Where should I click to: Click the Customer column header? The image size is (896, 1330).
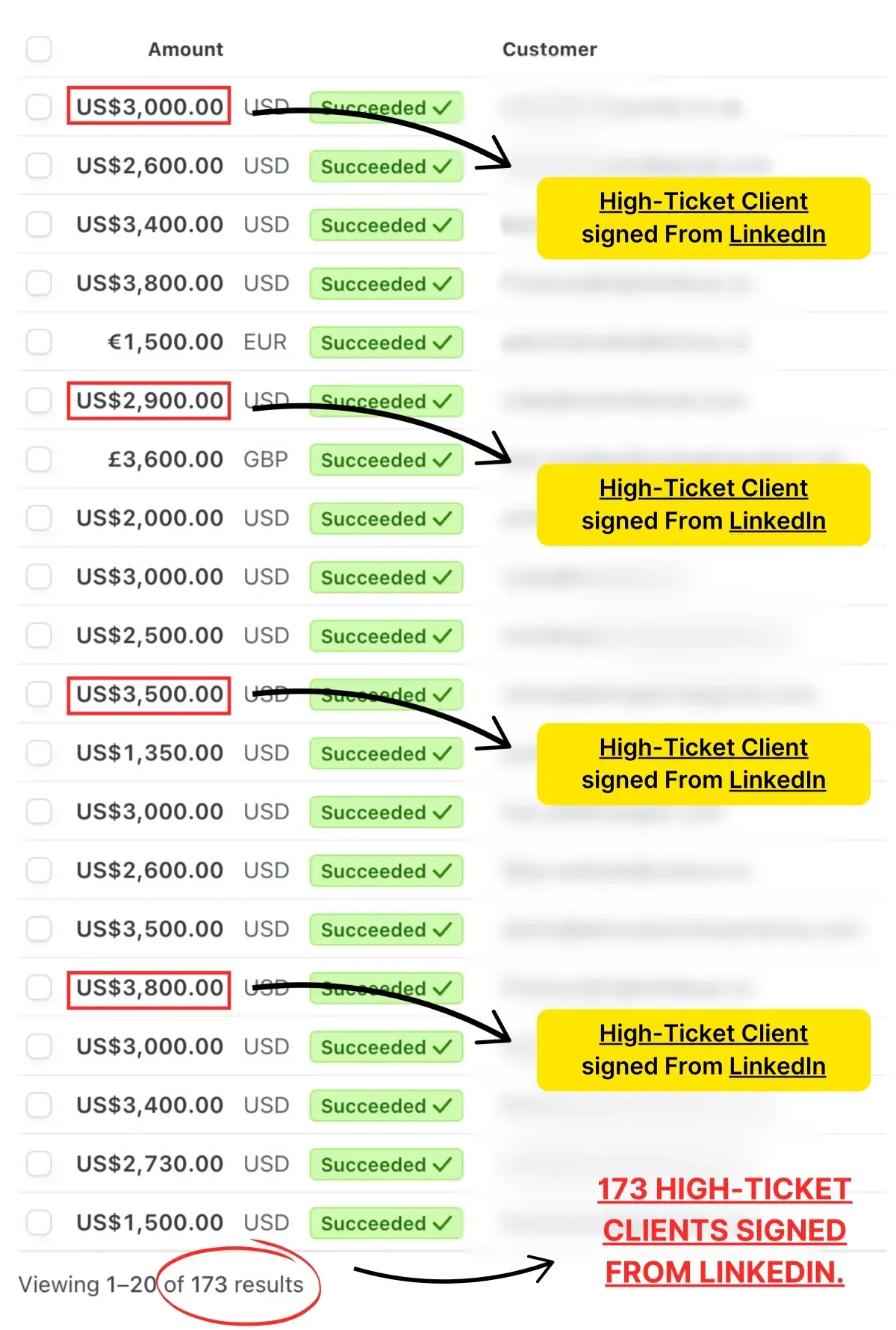pos(550,49)
